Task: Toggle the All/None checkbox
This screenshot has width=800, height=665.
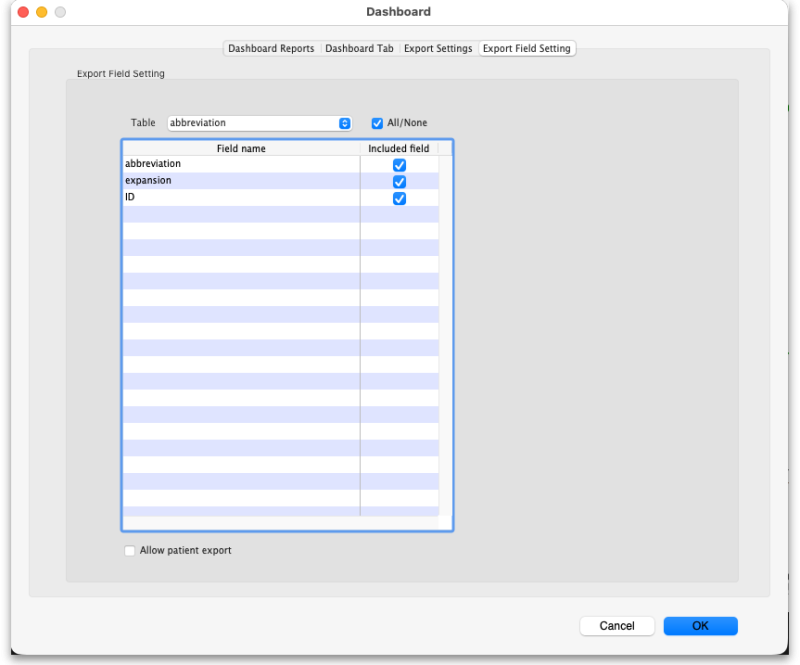Action: point(377,123)
